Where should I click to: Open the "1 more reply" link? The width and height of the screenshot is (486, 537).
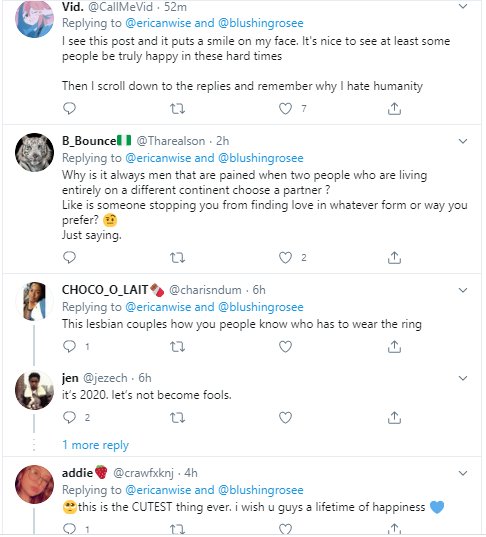[x=95, y=445]
